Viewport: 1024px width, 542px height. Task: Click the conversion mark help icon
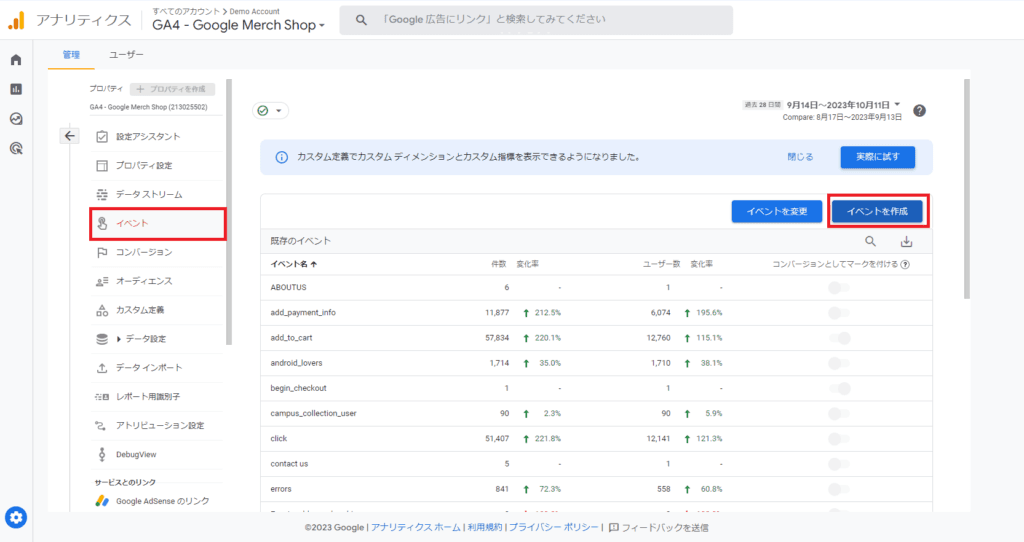905,264
